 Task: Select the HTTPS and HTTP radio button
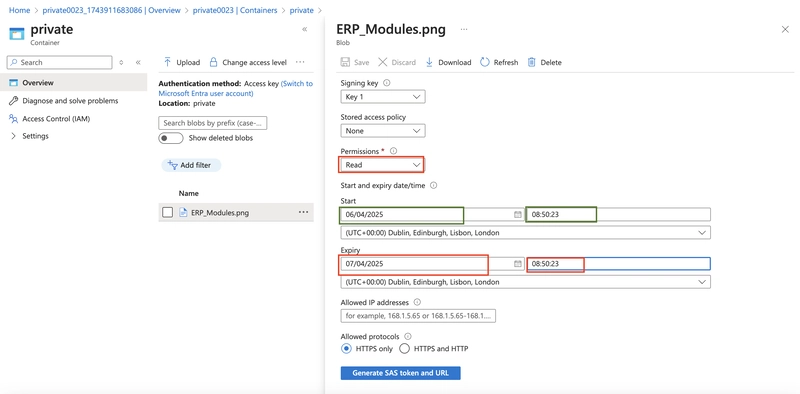click(405, 349)
